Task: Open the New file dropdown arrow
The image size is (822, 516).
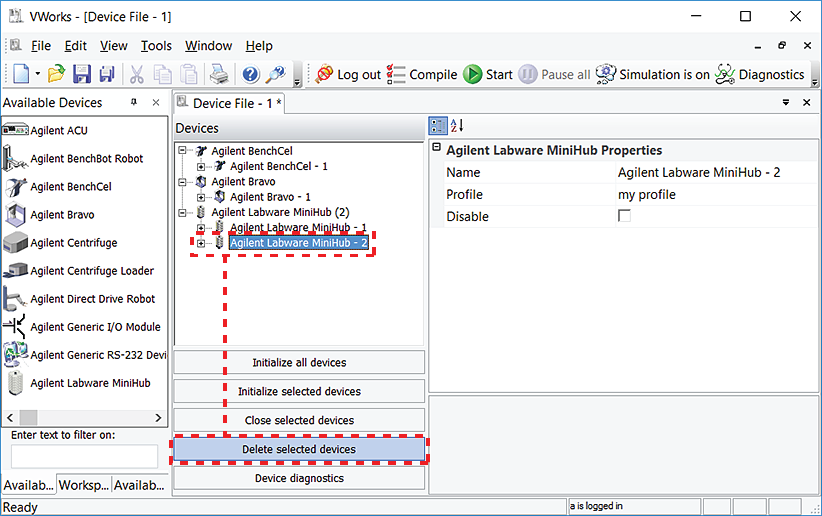Action: click(x=38, y=75)
